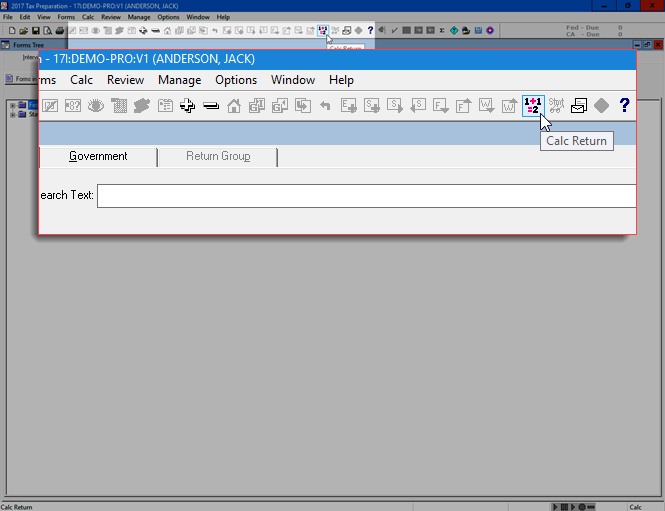Image resolution: width=665 pixels, height=511 pixels.
Task: Switch to the Return Group tab
Action: [218, 156]
